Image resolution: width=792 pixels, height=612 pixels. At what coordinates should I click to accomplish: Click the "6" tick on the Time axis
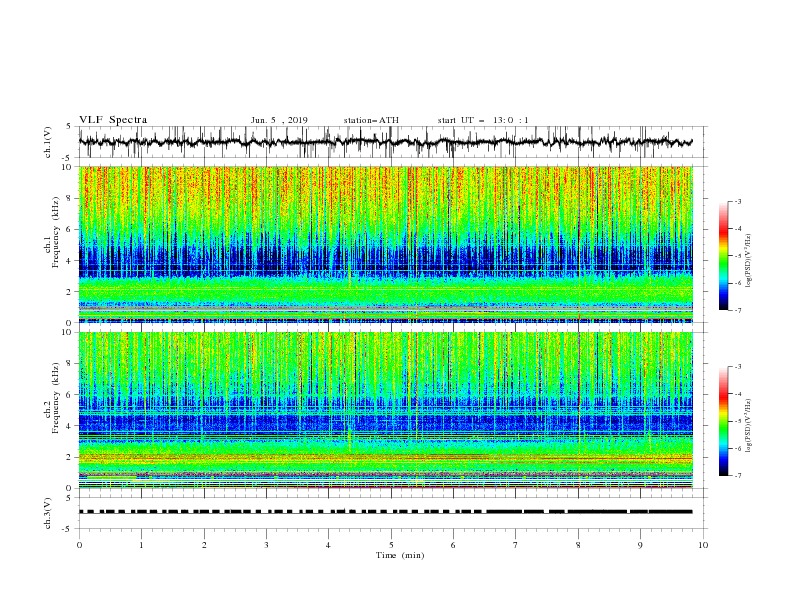tap(453, 545)
